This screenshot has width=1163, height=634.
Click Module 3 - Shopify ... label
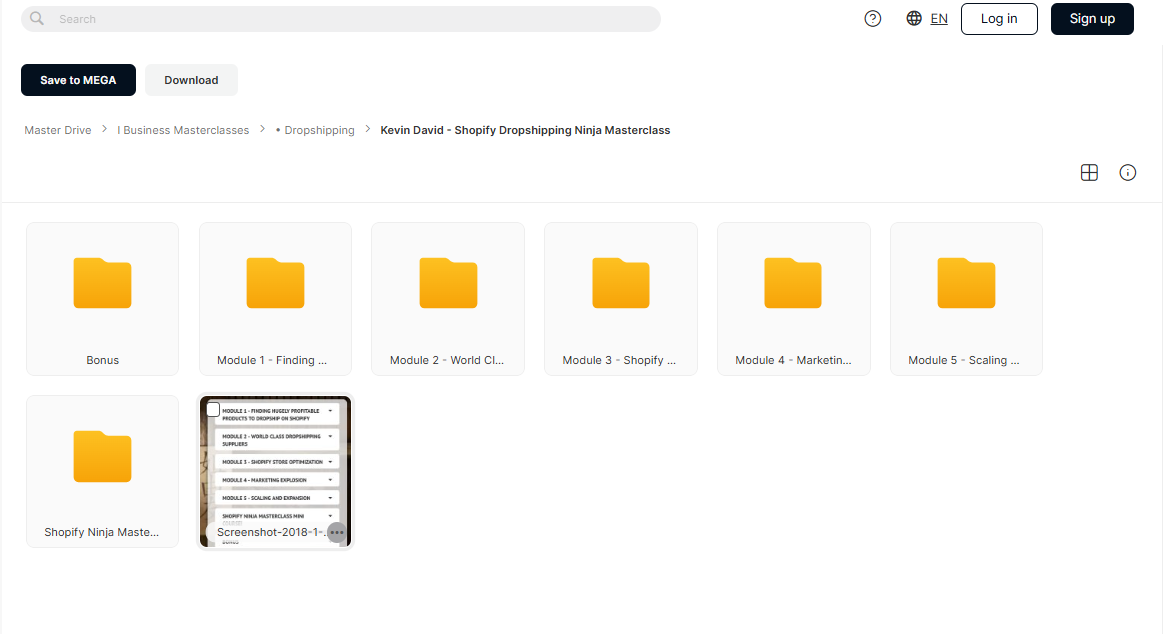pos(619,360)
